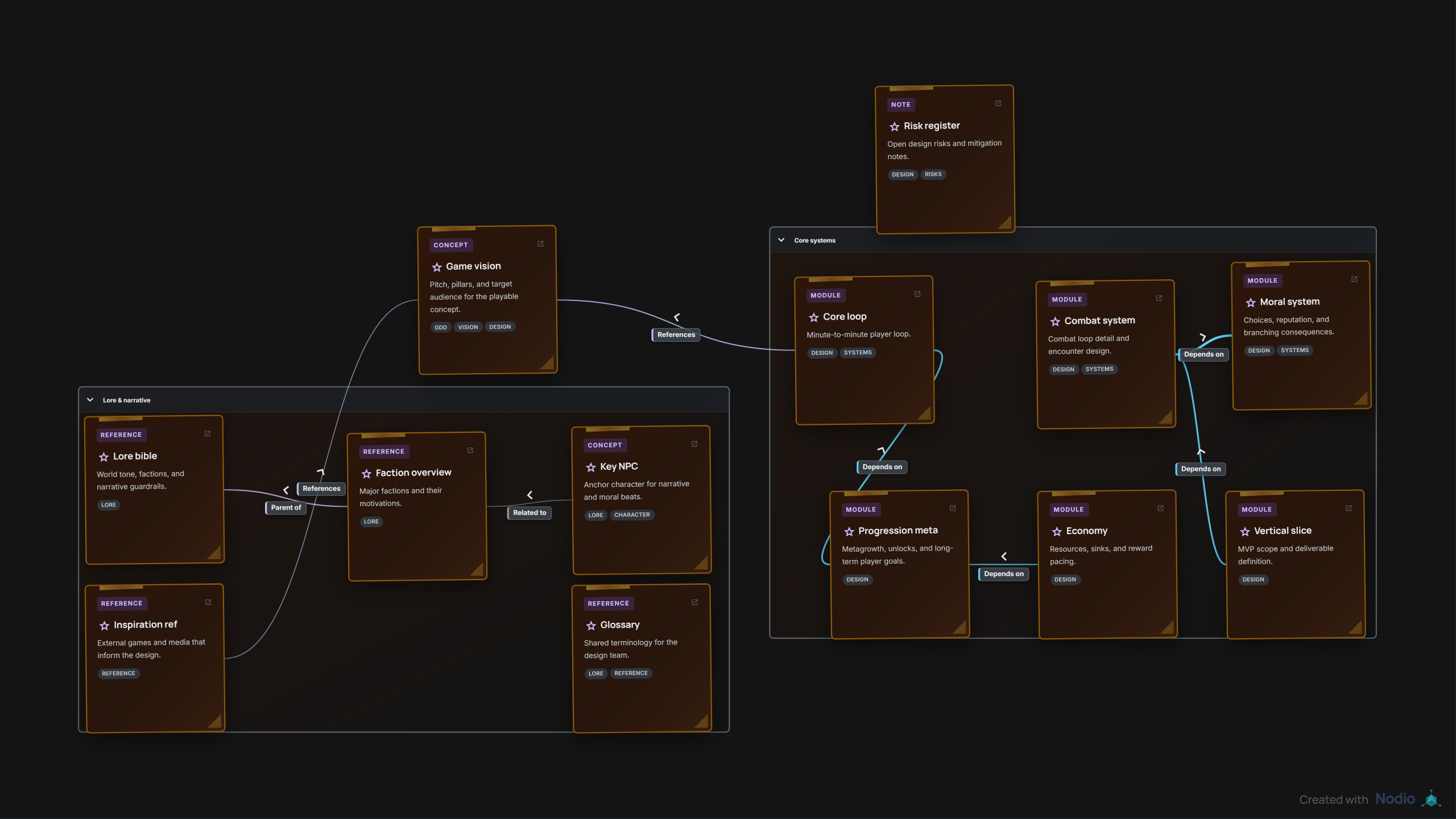Click SYSTEMS tag on Moral system
Viewport: 1456px width, 819px height.
click(x=1294, y=350)
